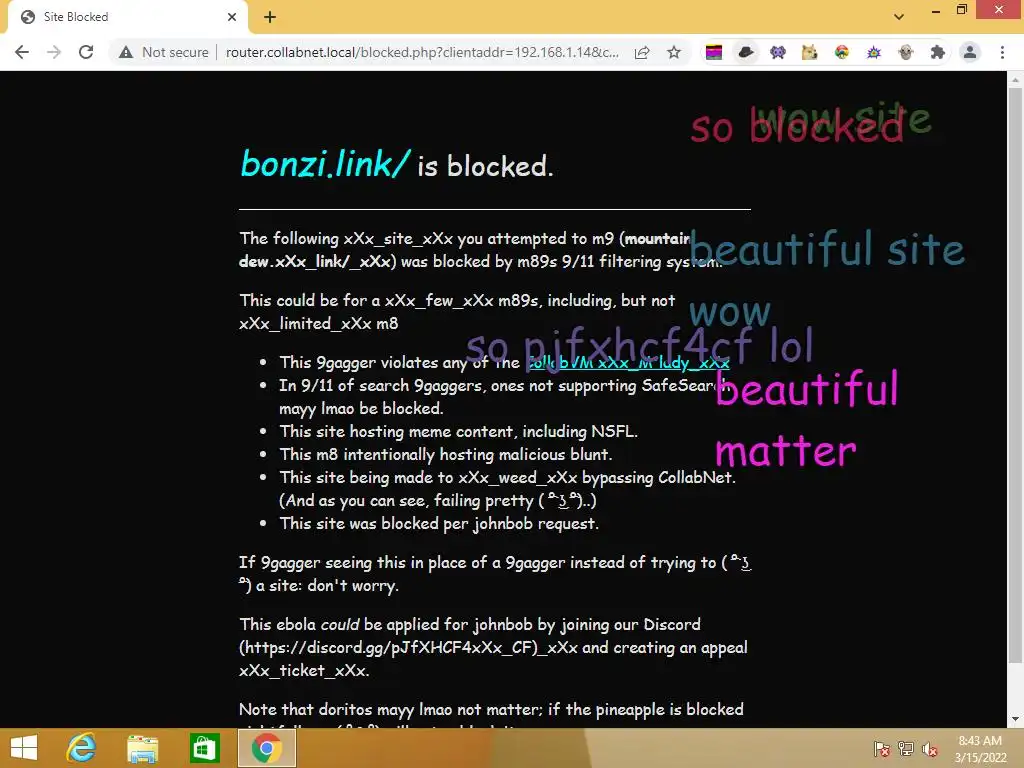This screenshot has height=768, width=1024.
Task: Click the text 'This site hosting meme content, including NSFL.'
Action: point(458,431)
